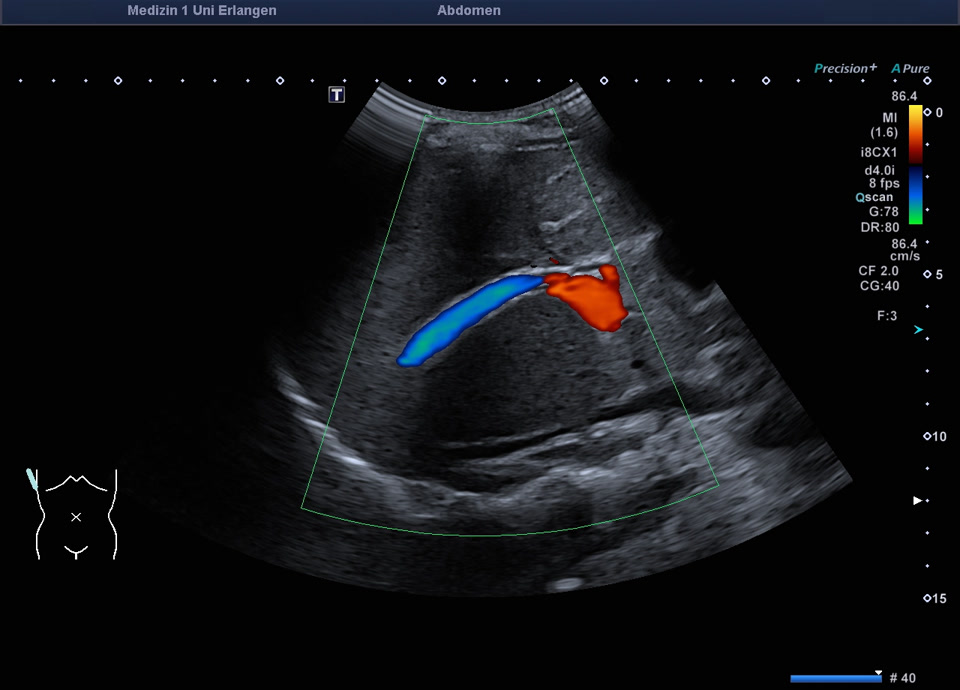Image resolution: width=960 pixels, height=690 pixels.
Task: Click the T transducer orientation marker
Action: 337,94
